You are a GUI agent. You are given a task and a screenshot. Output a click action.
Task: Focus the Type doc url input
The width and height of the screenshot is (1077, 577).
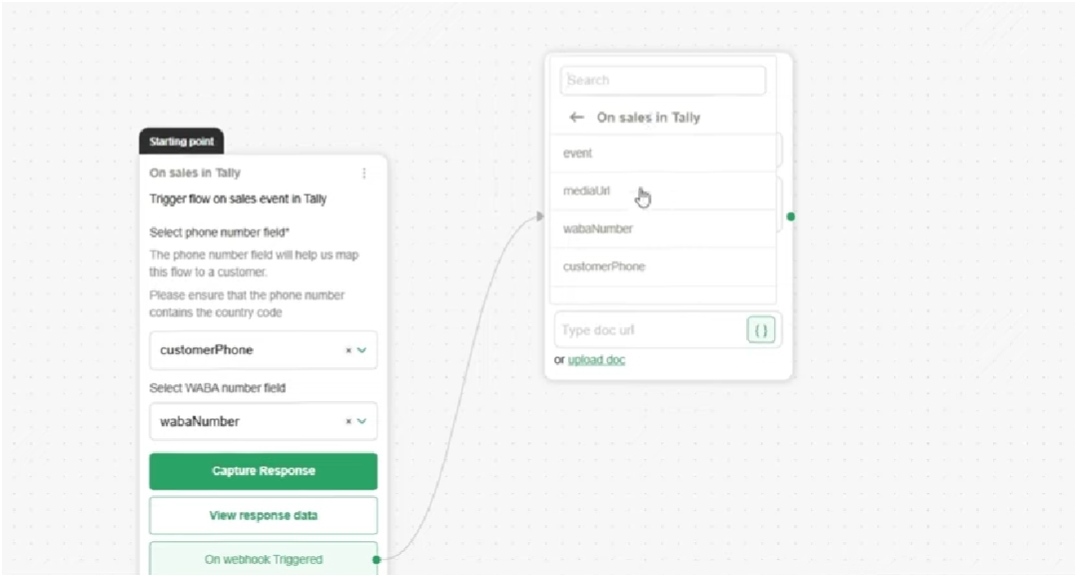pyautogui.click(x=650, y=330)
